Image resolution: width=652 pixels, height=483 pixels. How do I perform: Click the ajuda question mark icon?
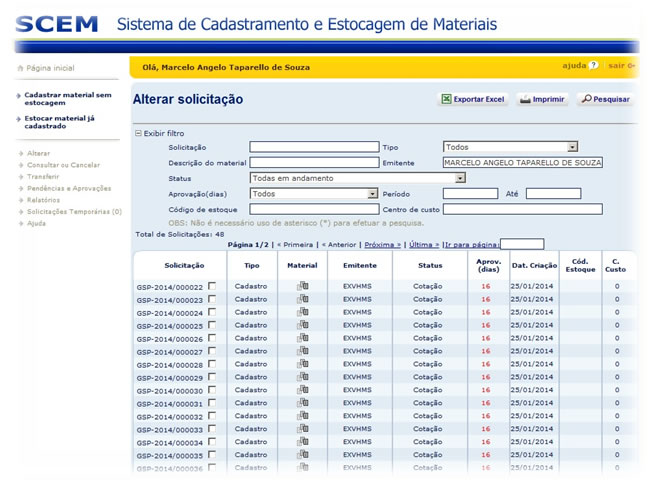(x=594, y=65)
